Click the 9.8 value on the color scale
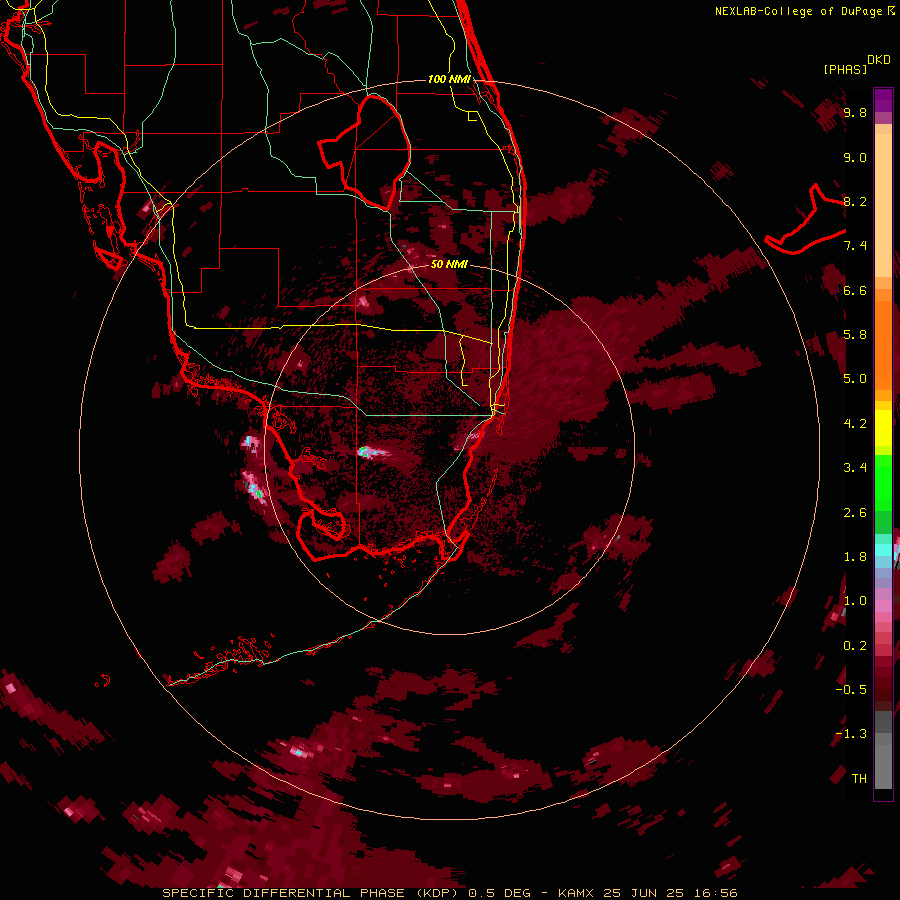This screenshot has height=900, width=900. point(855,112)
